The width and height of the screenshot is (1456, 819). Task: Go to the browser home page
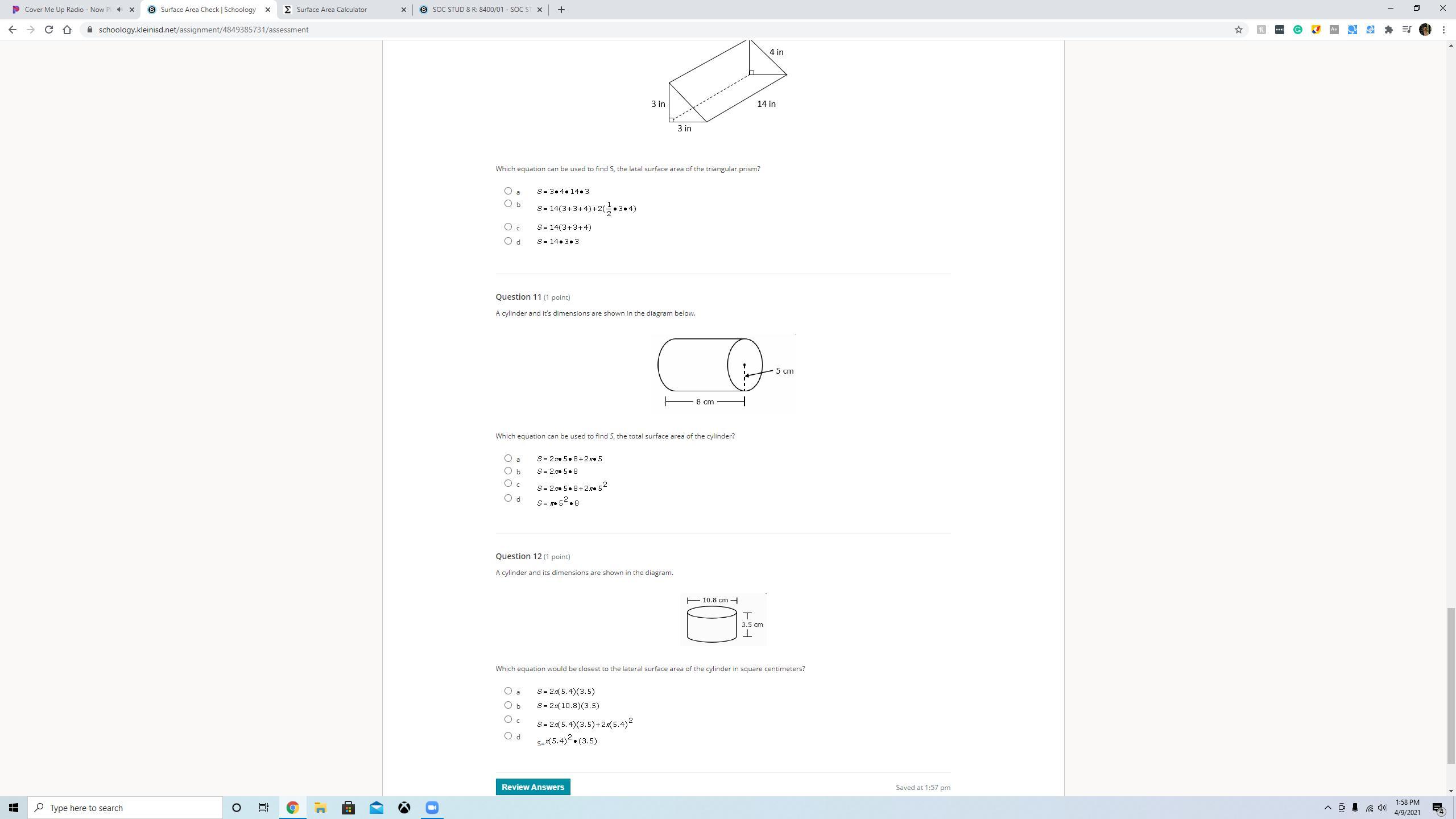[x=67, y=30]
